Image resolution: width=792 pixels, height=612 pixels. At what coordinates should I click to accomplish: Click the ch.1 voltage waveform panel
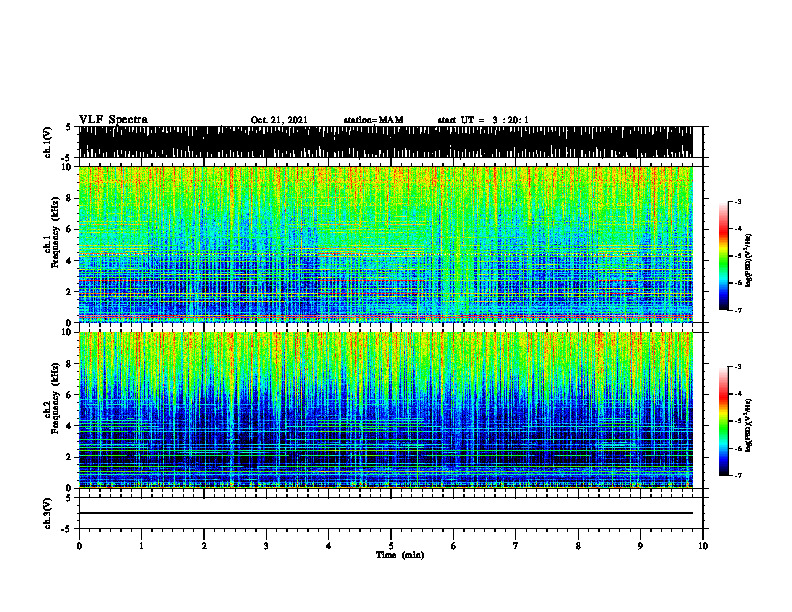pos(385,142)
